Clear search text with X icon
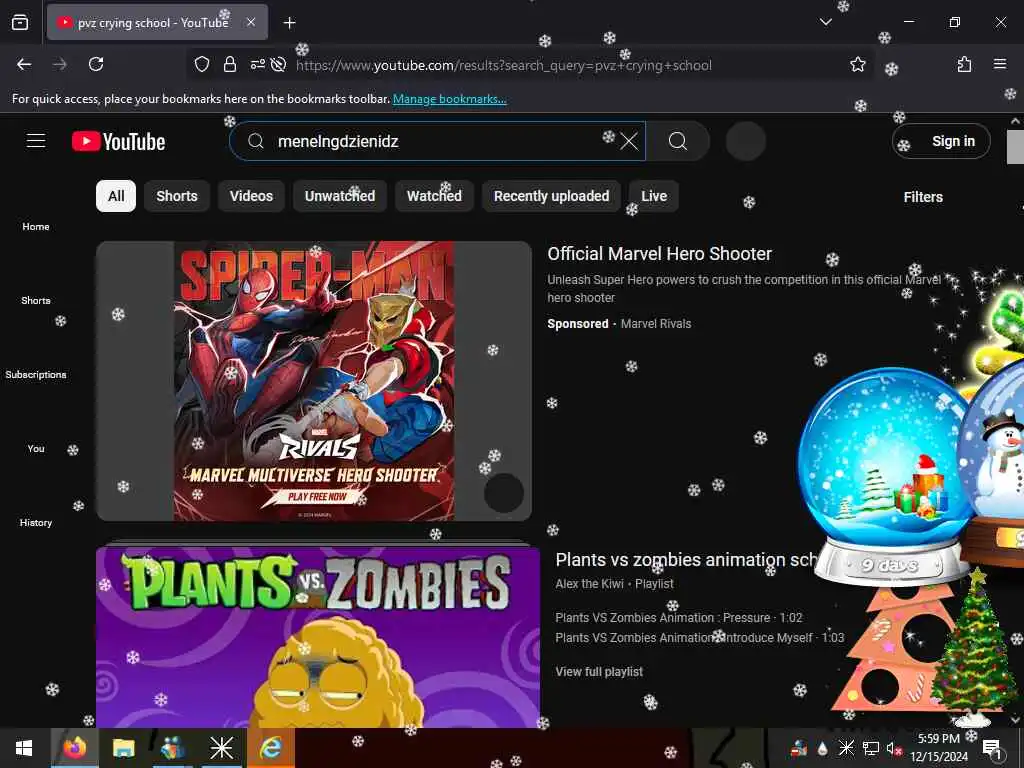 coord(628,141)
